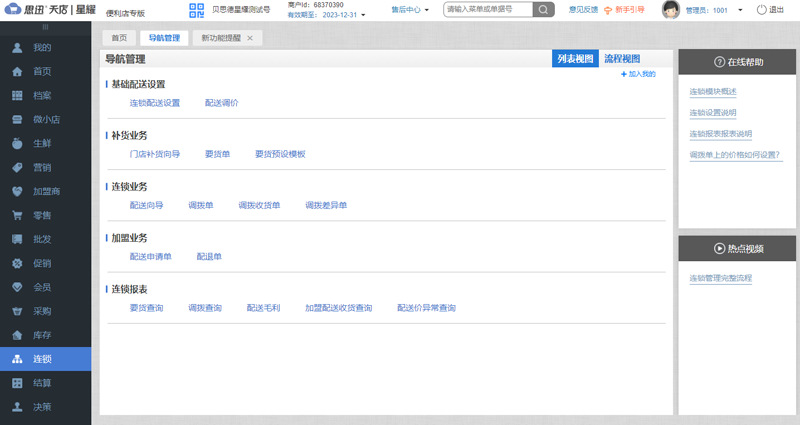800x425 pixels.
Task: Click the 促销 badge icon in sidebar
Action: pyautogui.click(x=17, y=263)
